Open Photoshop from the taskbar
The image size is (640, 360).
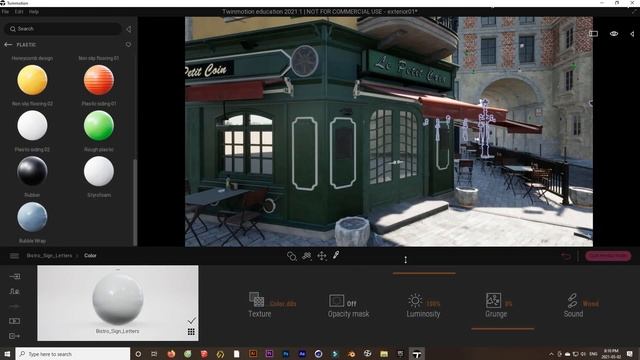(286, 354)
